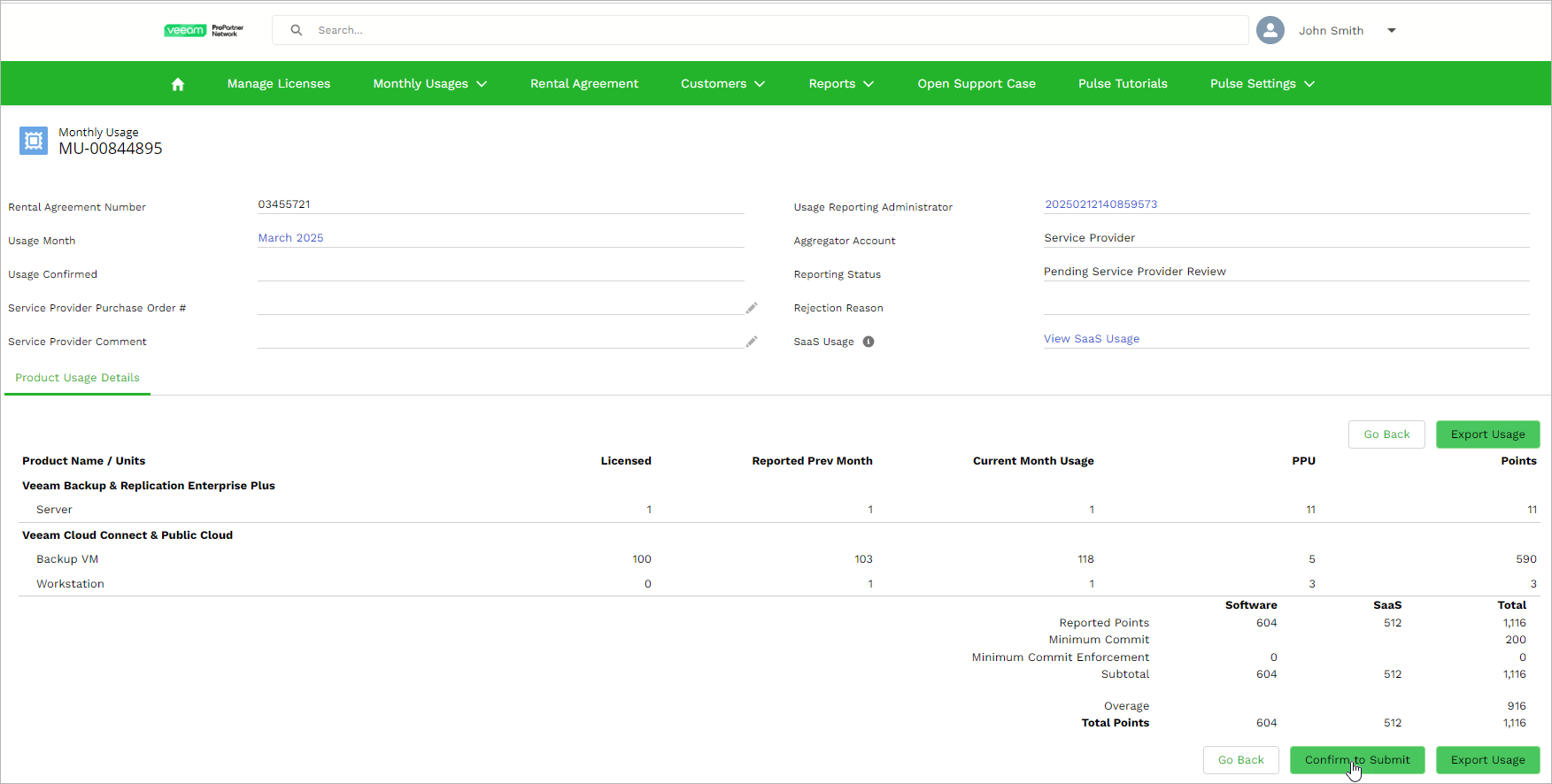Click the Licensed column header
This screenshot has width=1552, height=784.
[626, 461]
